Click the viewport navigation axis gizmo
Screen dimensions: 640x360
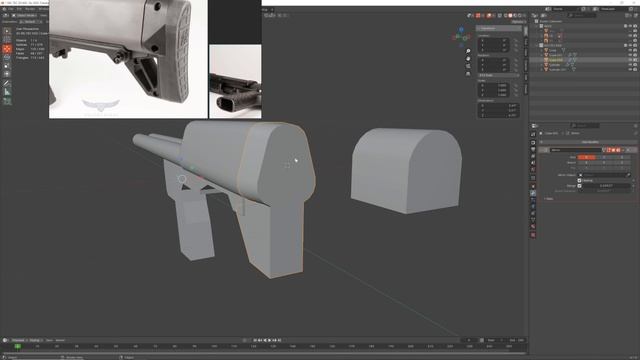461,36
